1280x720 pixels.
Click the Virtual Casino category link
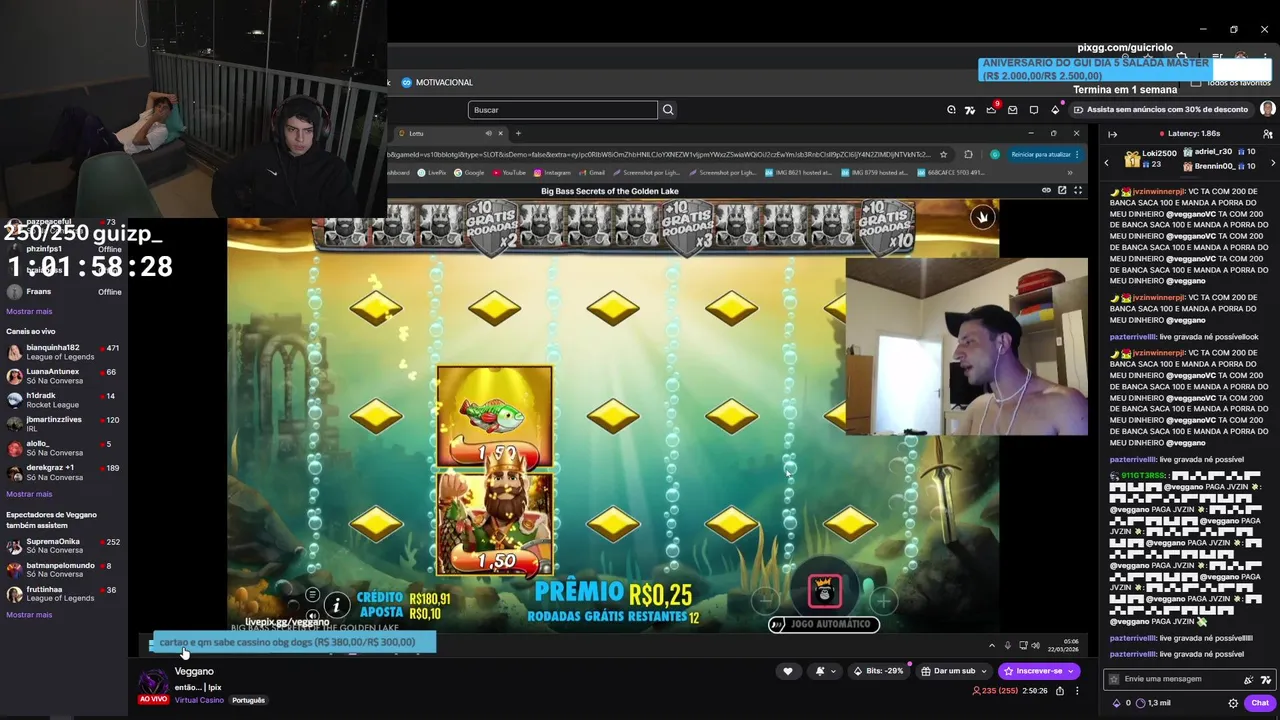(x=199, y=700)
